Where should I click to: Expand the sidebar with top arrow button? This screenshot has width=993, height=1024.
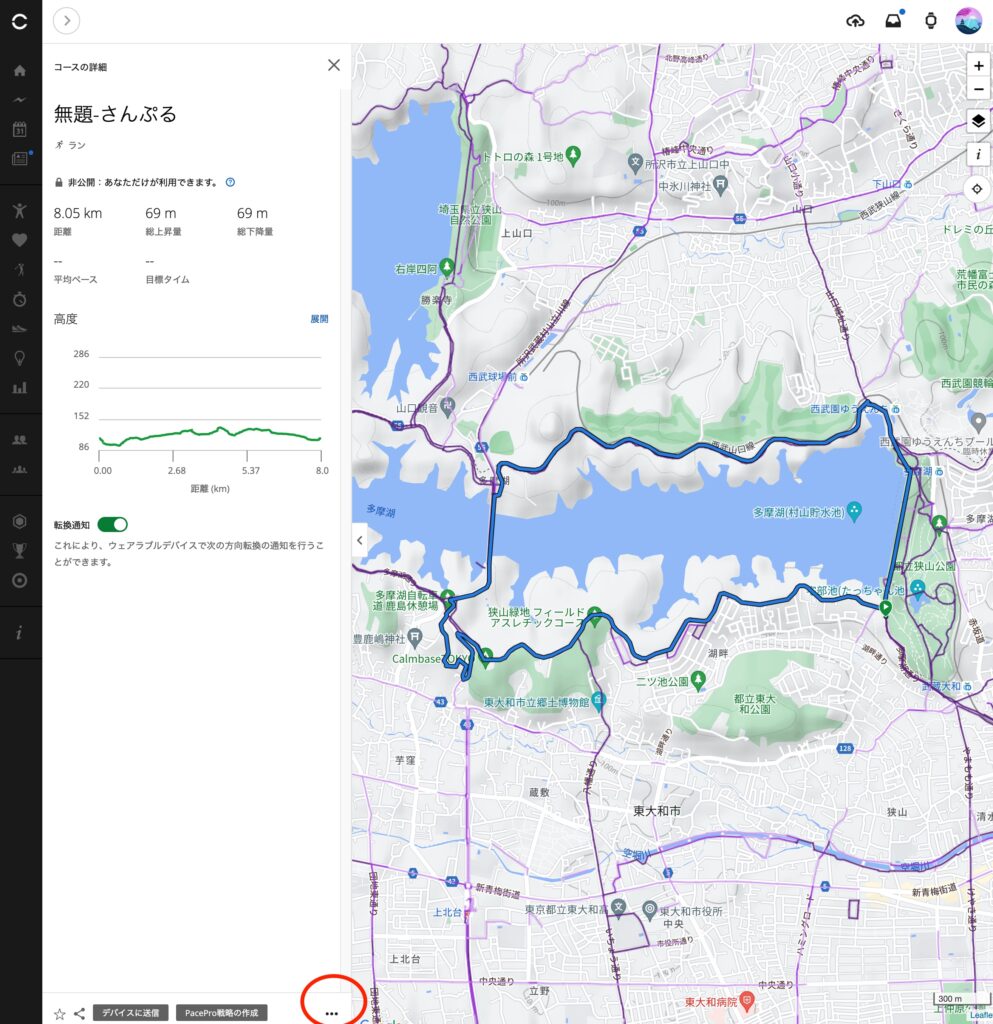point(66,20)
